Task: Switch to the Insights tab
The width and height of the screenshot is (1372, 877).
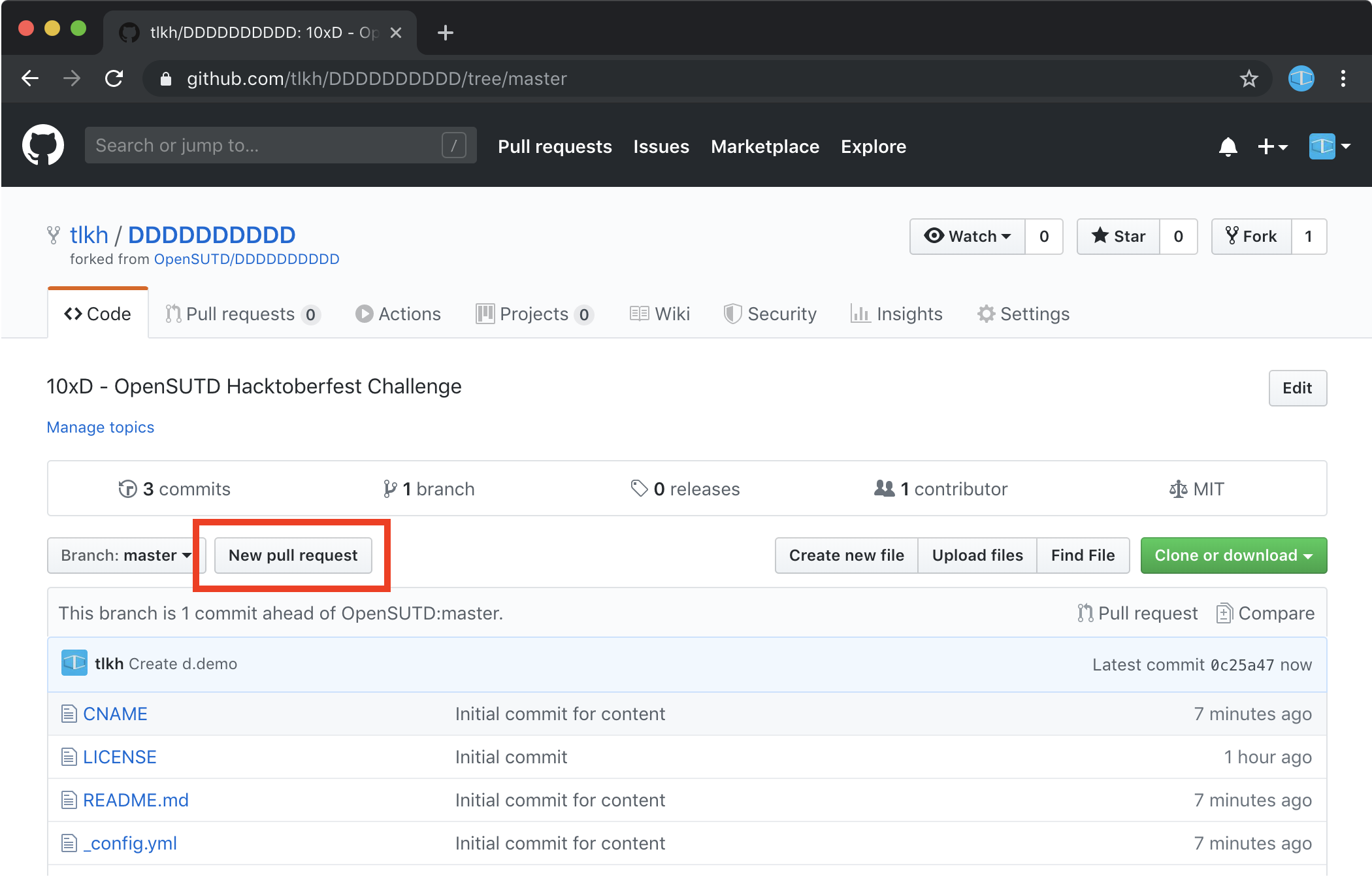Action: [x=896, y=314]
